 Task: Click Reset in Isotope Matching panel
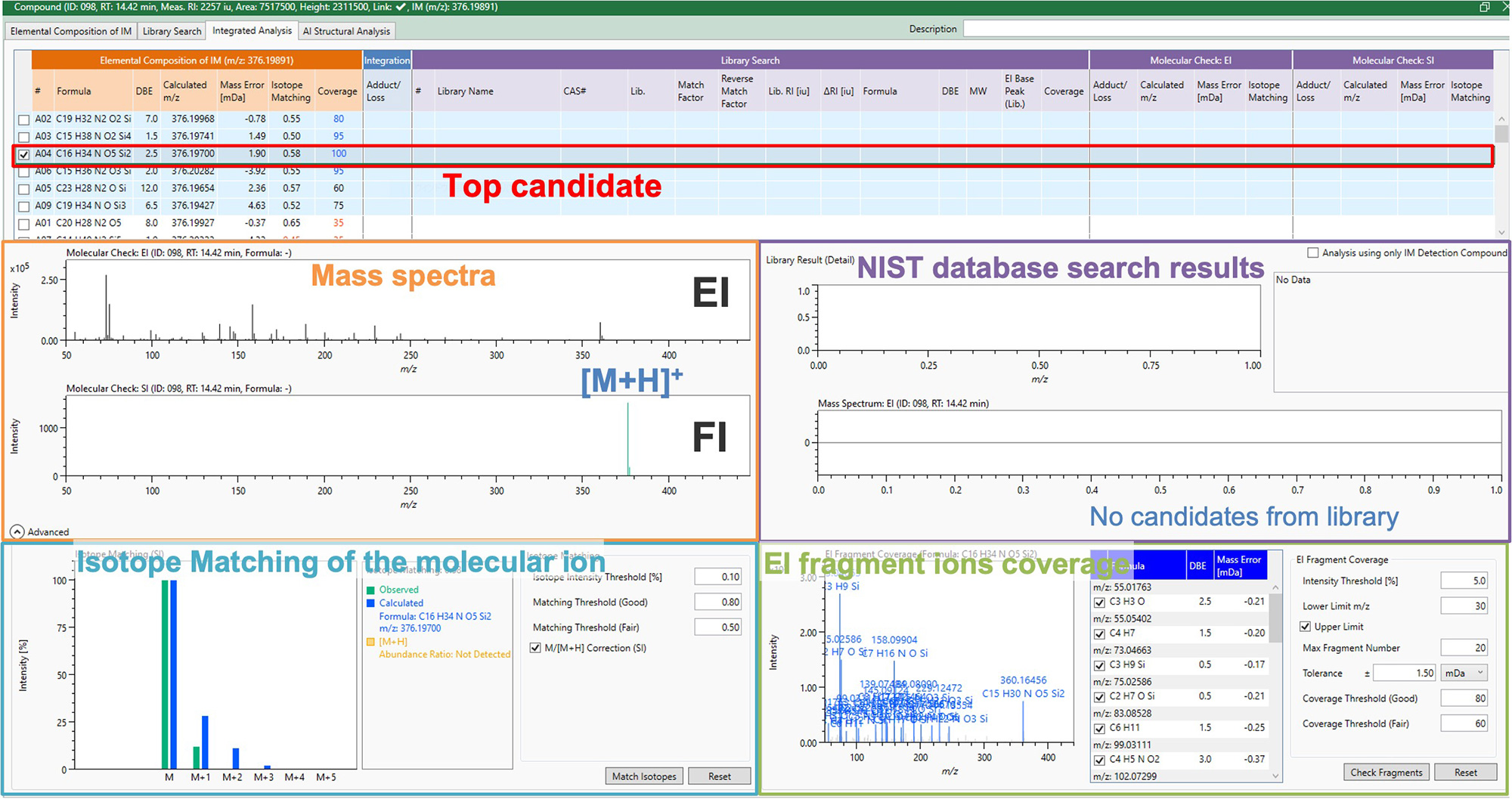[x=720, y=776]
